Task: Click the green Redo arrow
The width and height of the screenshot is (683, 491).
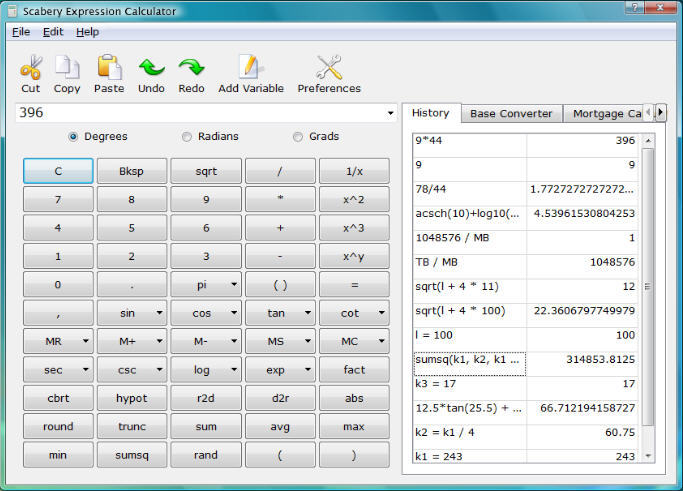Action: tap(191, 68)
